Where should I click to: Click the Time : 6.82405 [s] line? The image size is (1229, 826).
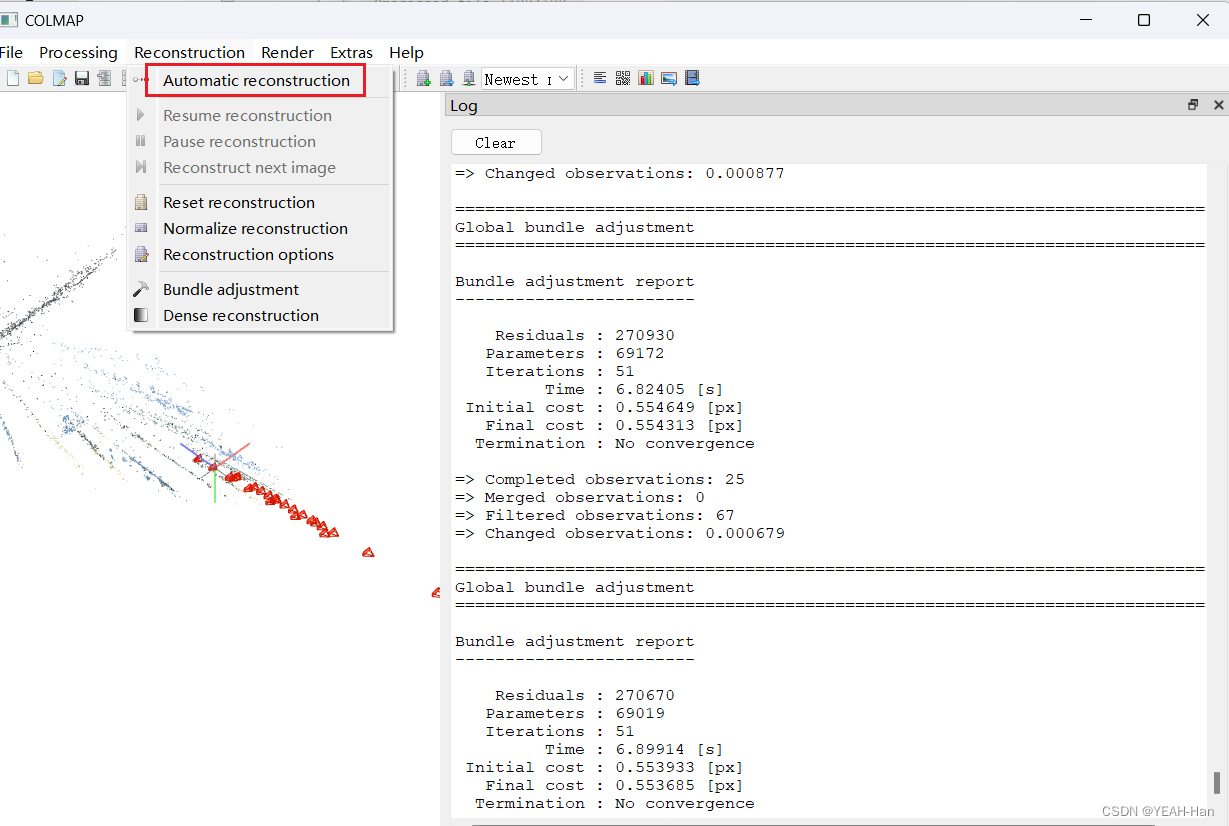coord(634,389)
